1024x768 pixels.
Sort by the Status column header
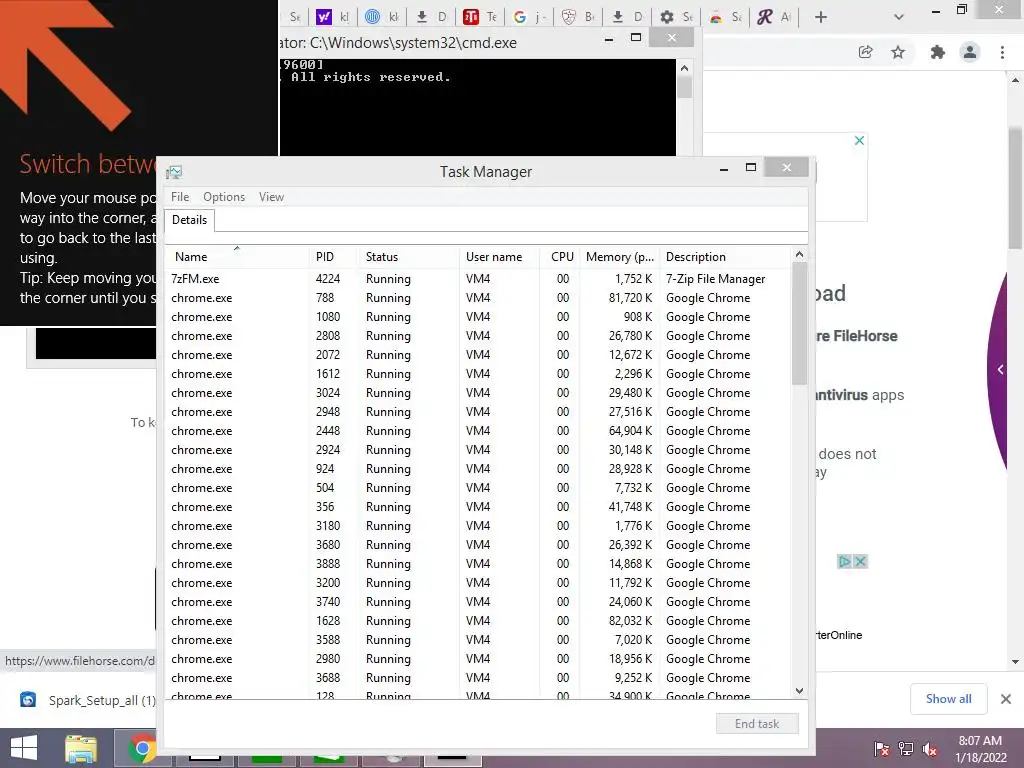(x=408, y=257)
